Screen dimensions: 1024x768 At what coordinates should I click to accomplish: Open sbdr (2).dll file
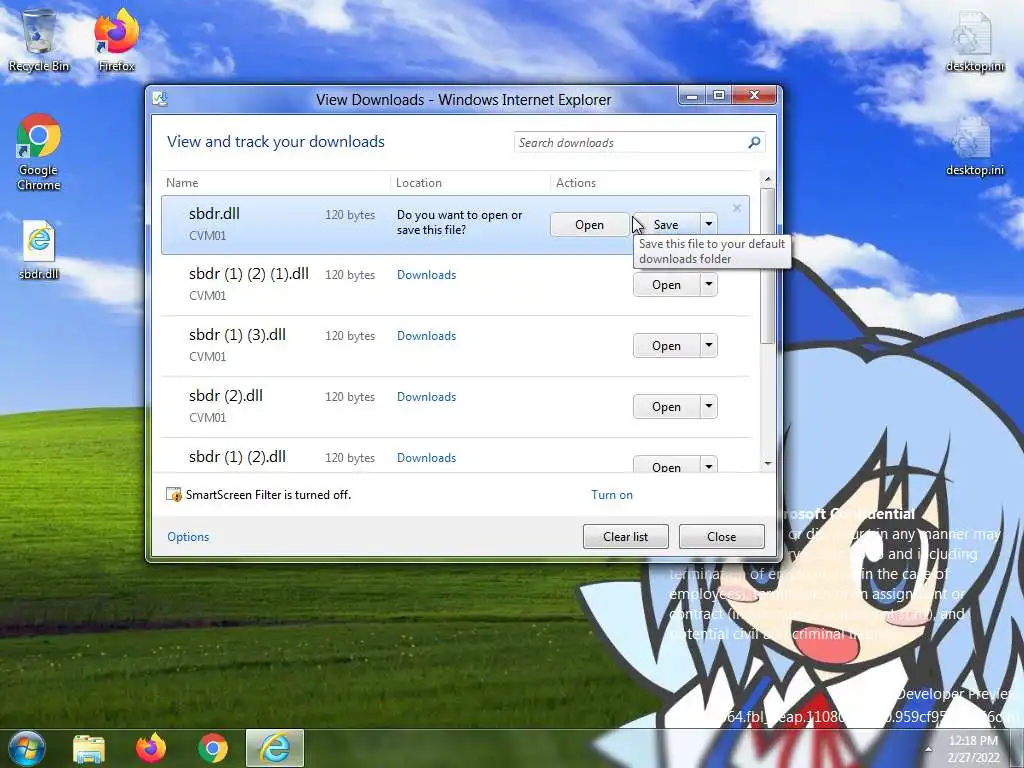tap(666, 407)
